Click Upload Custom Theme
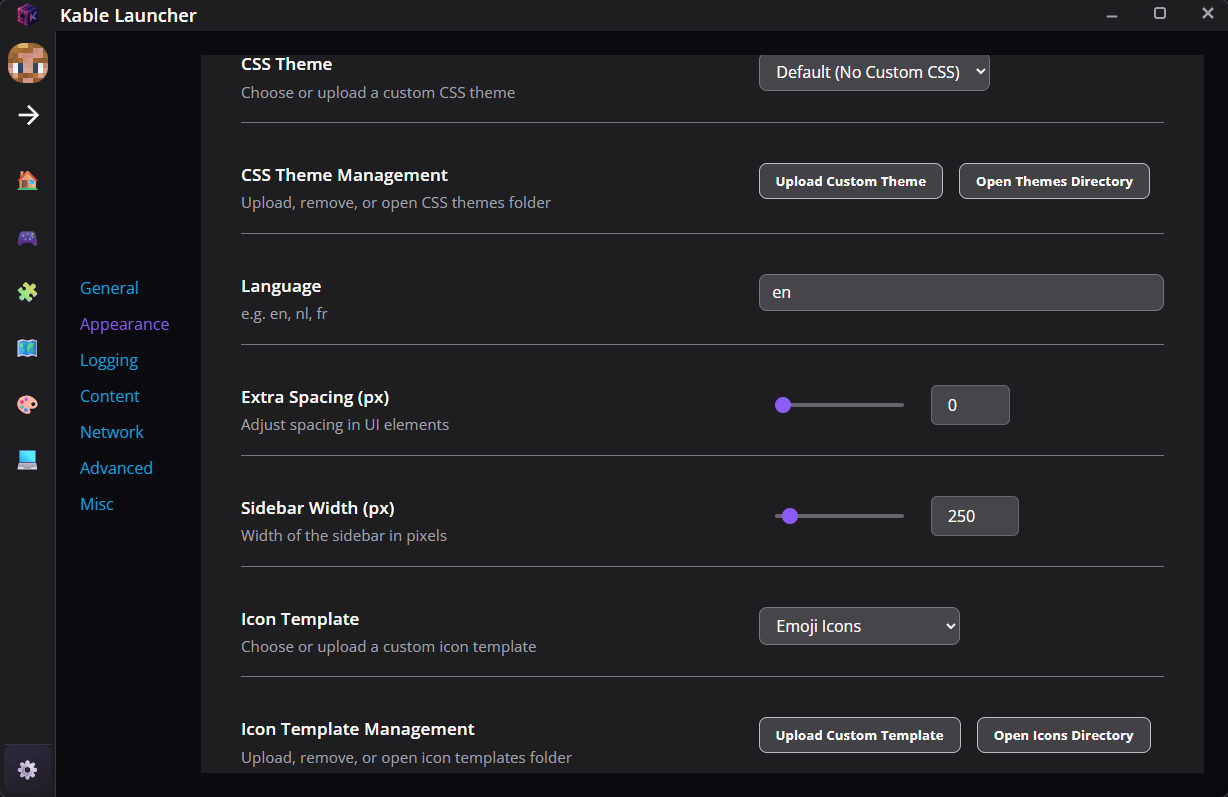The width and height of the screenshot is (1228, 797). pos(850,181)
